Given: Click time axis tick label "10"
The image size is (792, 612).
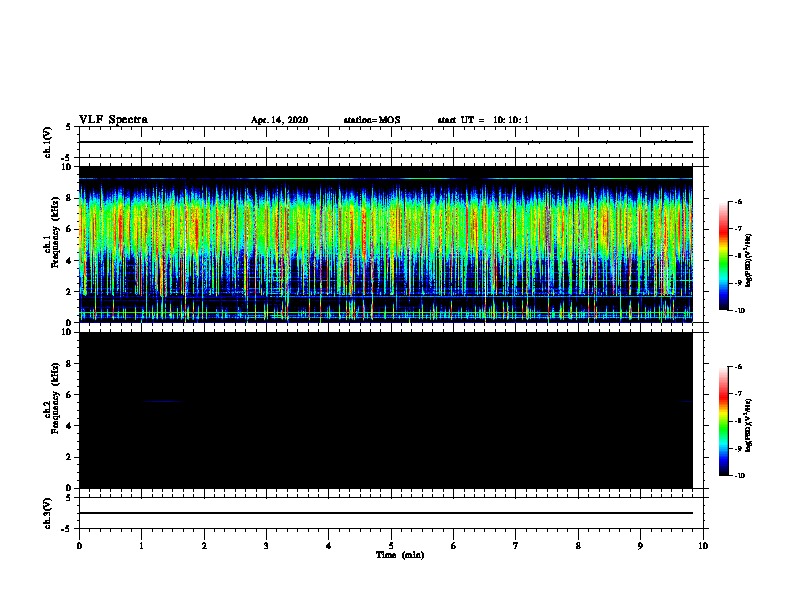Looking at the screenshot, I should (703, 546).
